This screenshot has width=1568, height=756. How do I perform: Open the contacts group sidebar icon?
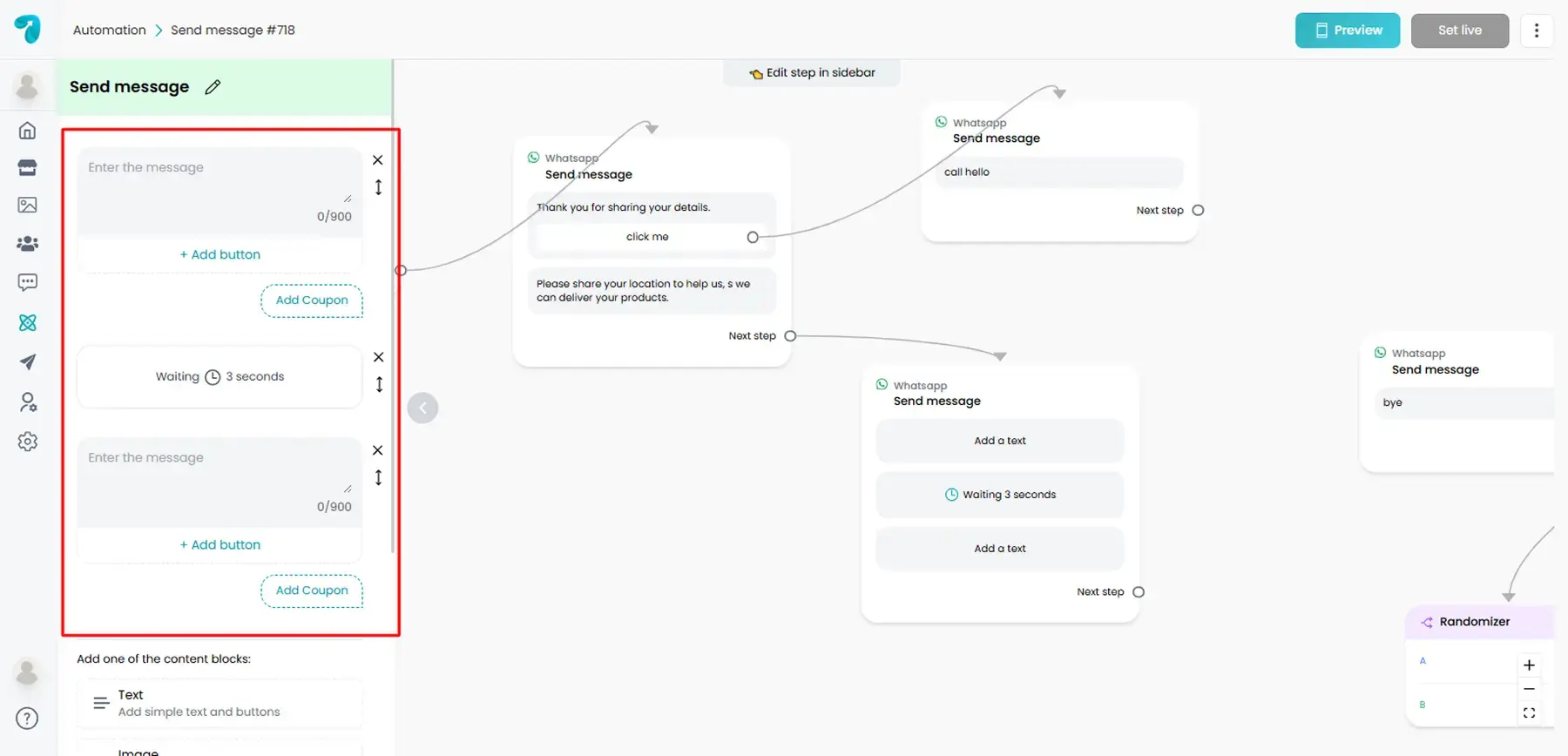(28, 244)
